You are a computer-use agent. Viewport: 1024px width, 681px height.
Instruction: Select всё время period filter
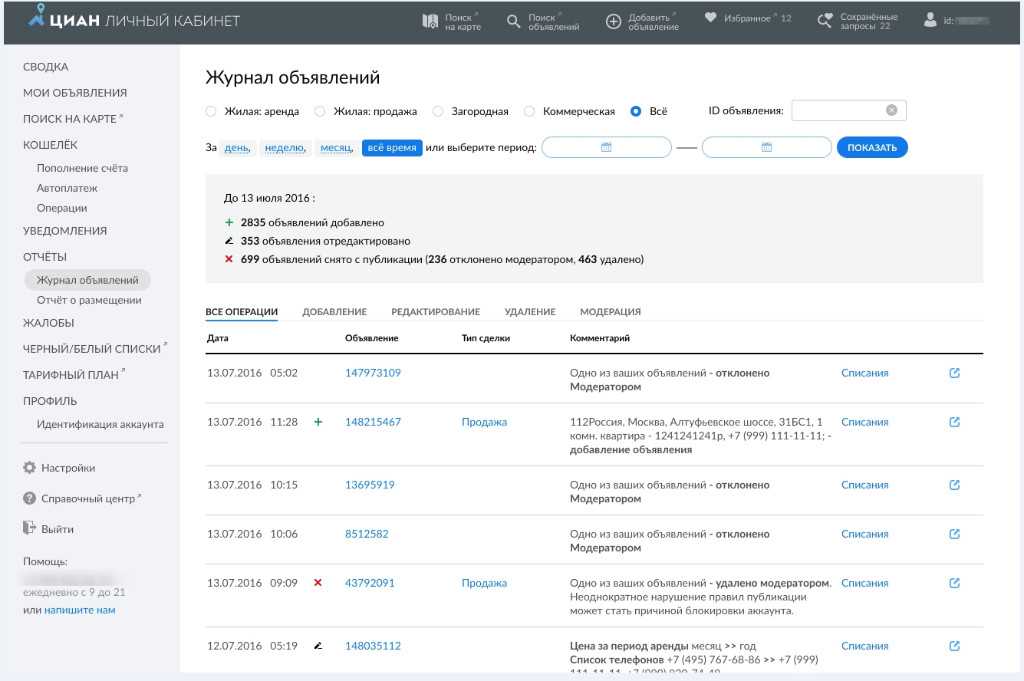click(392, 148)
